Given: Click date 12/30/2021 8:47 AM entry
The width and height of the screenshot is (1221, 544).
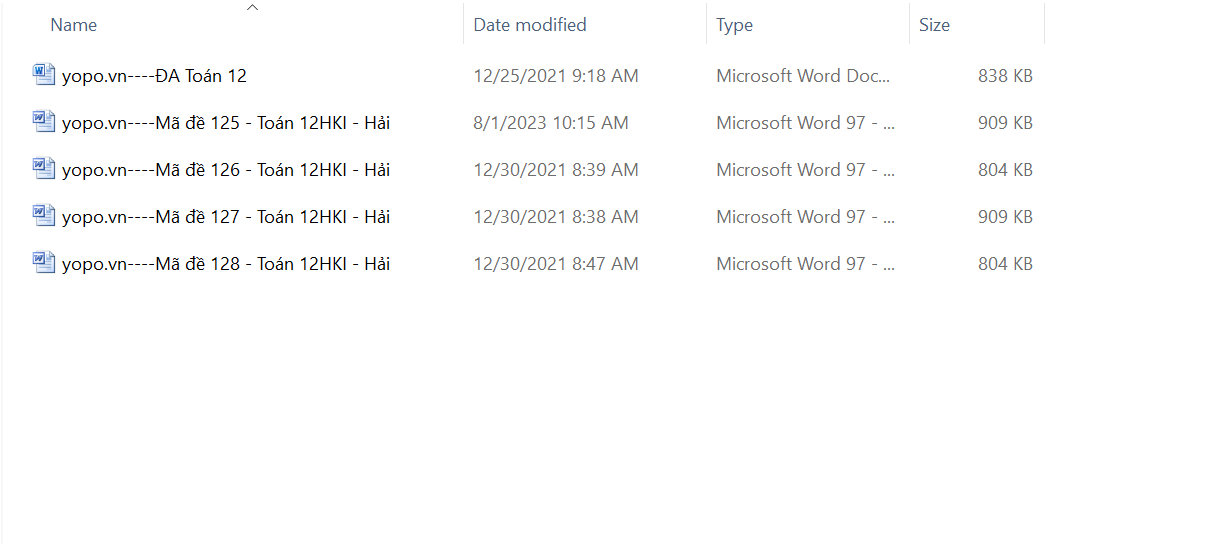Looking at the screenshot, I should tap(556, 264).
